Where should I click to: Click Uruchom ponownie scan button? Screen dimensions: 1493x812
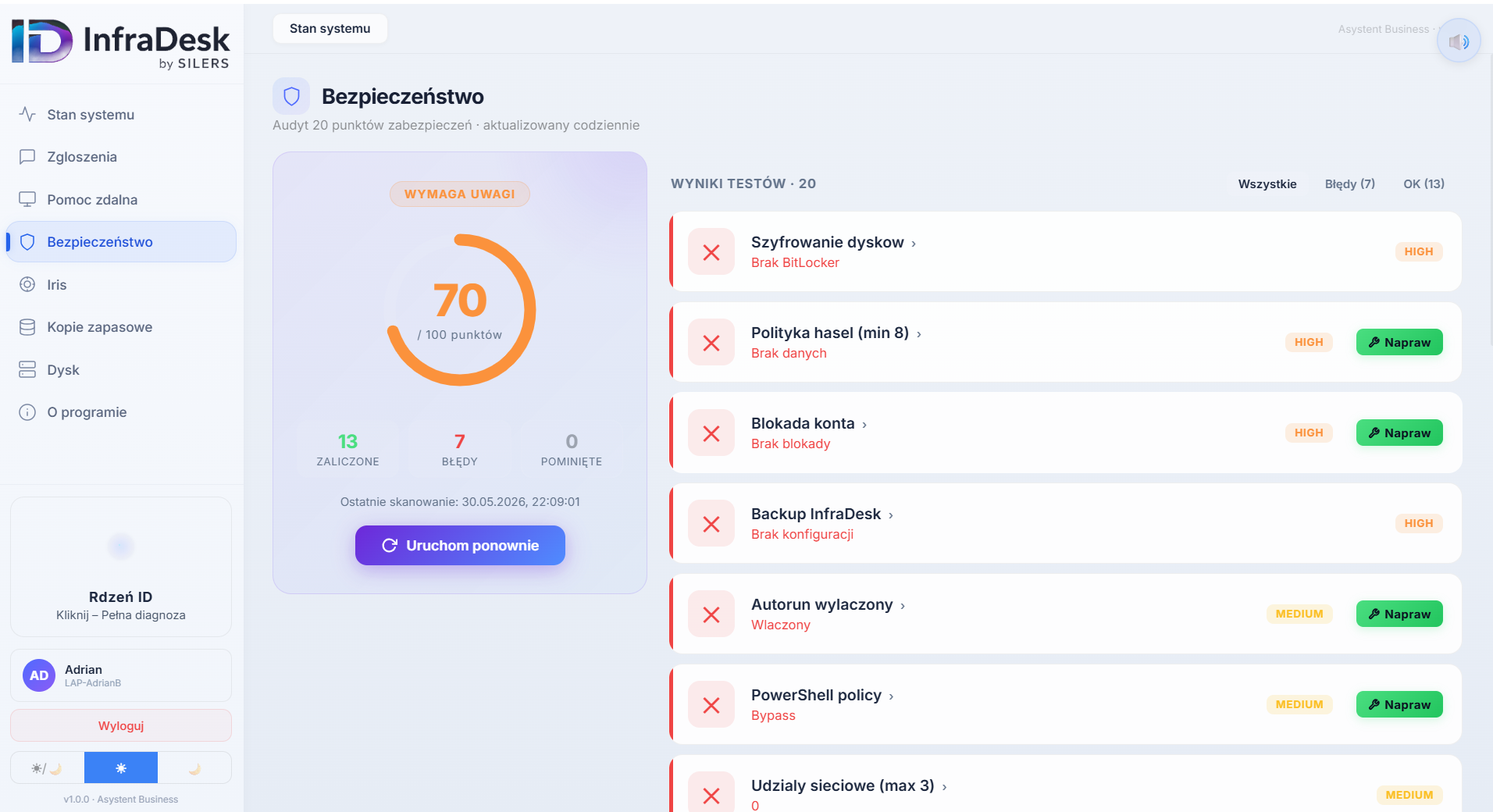click(x=460, y=546)
